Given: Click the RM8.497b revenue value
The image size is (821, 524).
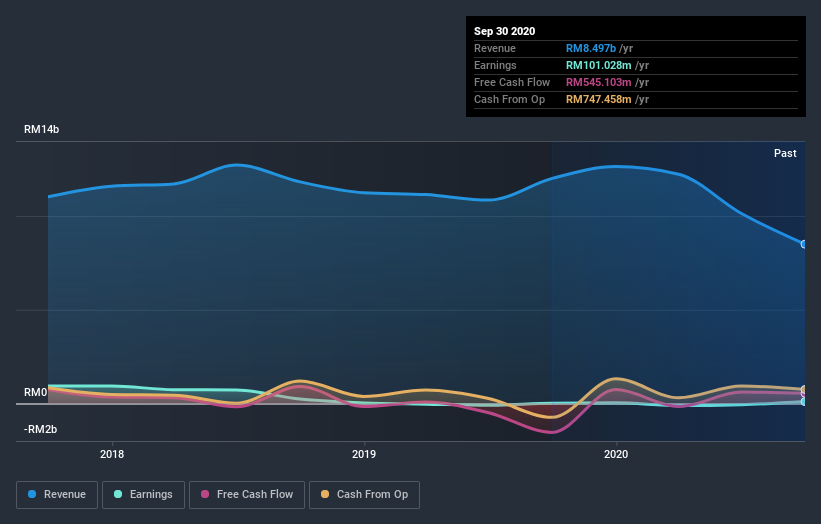Looking at the screenshot, I should (x=591, y=48).
